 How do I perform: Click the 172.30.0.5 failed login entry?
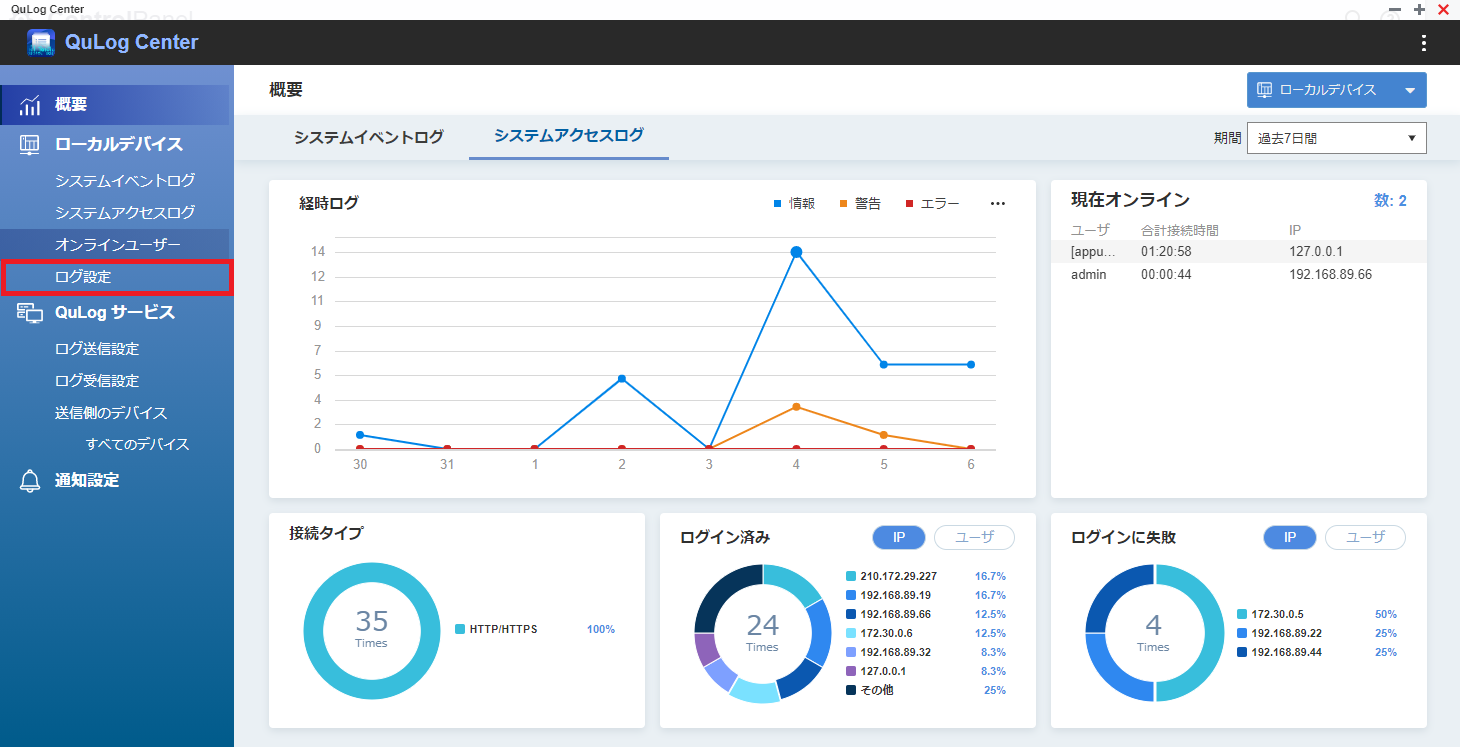pos(1270,615)
